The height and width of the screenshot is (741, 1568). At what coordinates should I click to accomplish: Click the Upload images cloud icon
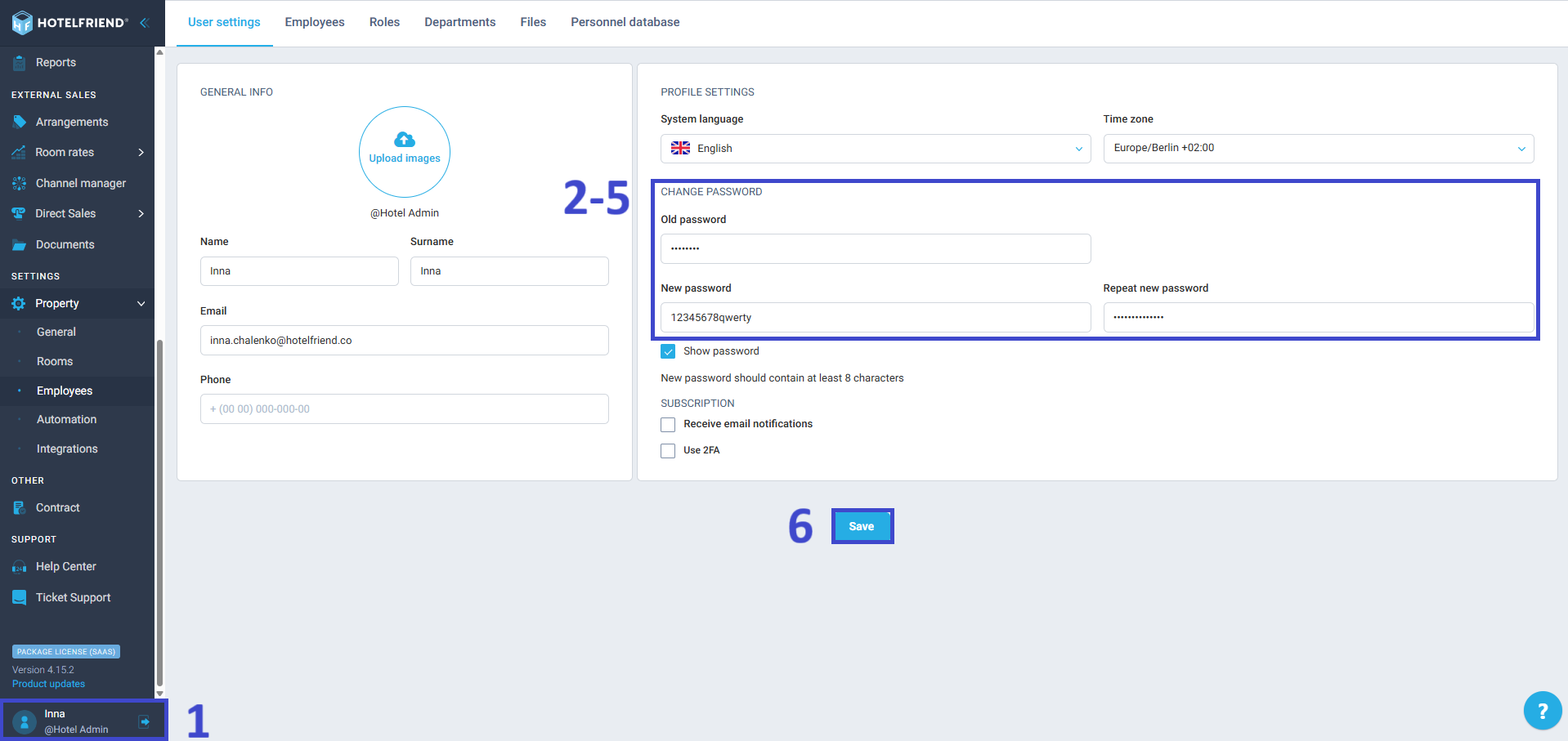[405, 140]
